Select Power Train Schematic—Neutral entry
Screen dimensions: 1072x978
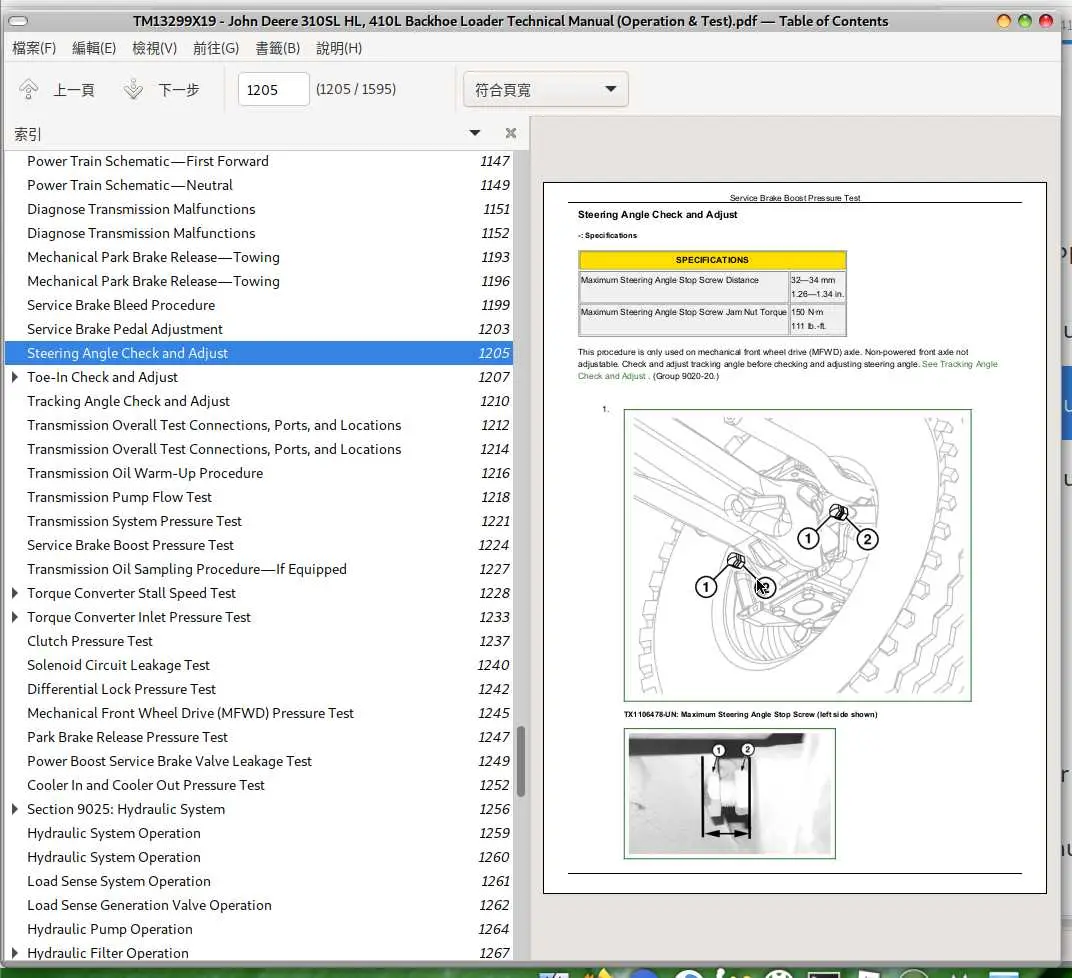258,185
